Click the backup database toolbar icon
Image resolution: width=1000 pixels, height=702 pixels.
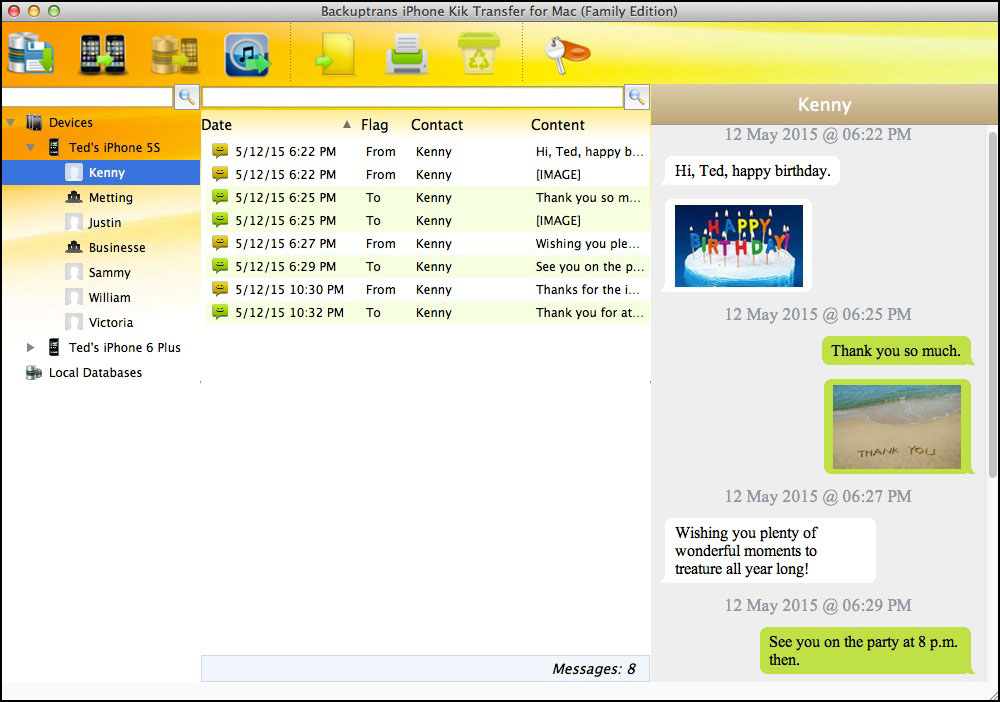tap(31, 53)
